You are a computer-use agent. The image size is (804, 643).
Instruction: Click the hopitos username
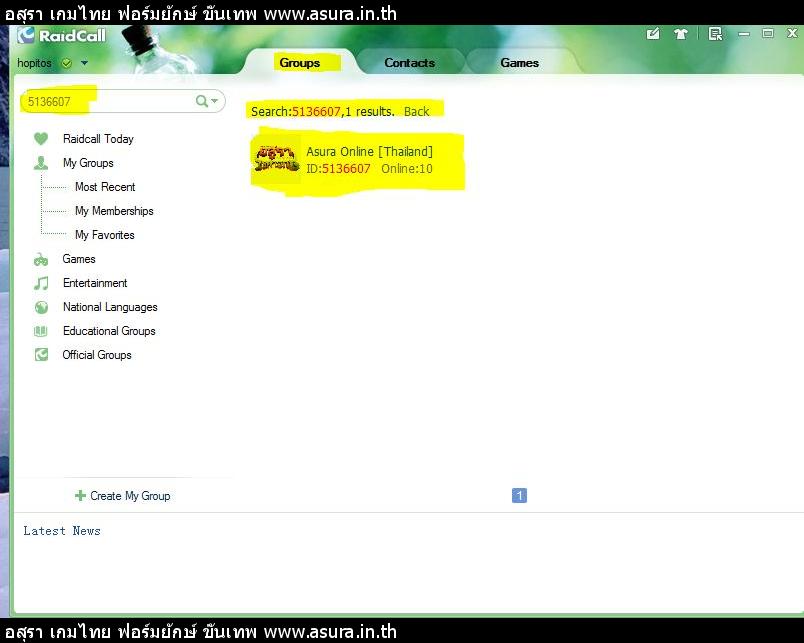(x=34, y=63)
